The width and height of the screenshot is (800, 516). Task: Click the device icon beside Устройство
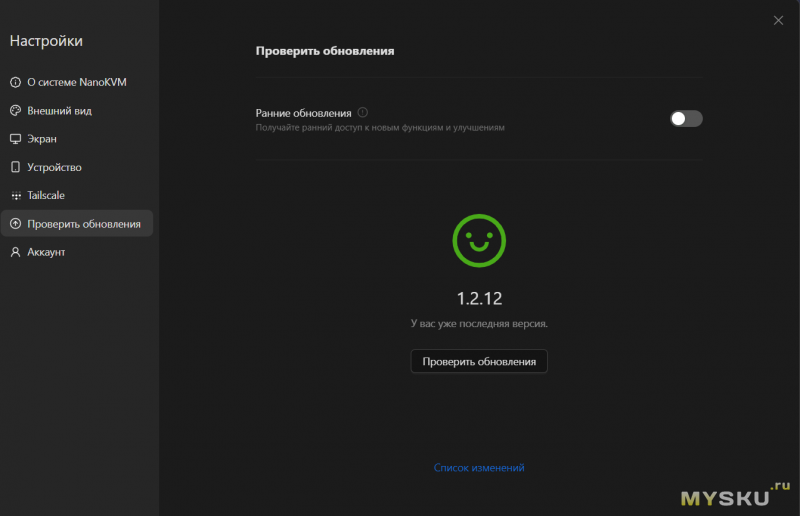(x=15, y=167)
